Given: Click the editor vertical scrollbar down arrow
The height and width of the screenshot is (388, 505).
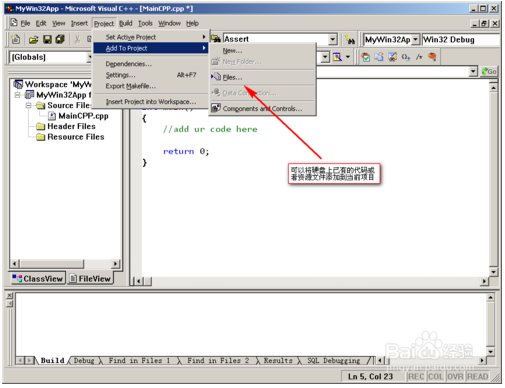Looking at the screenshot, I should click(x=494, y=271).
